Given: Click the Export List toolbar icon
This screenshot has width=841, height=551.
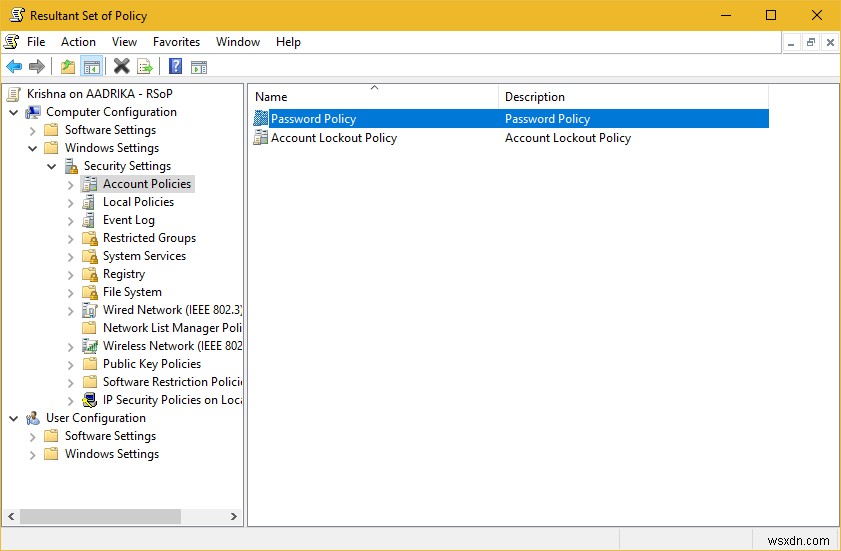Looking at the screenshot, I should coord(145,67).
